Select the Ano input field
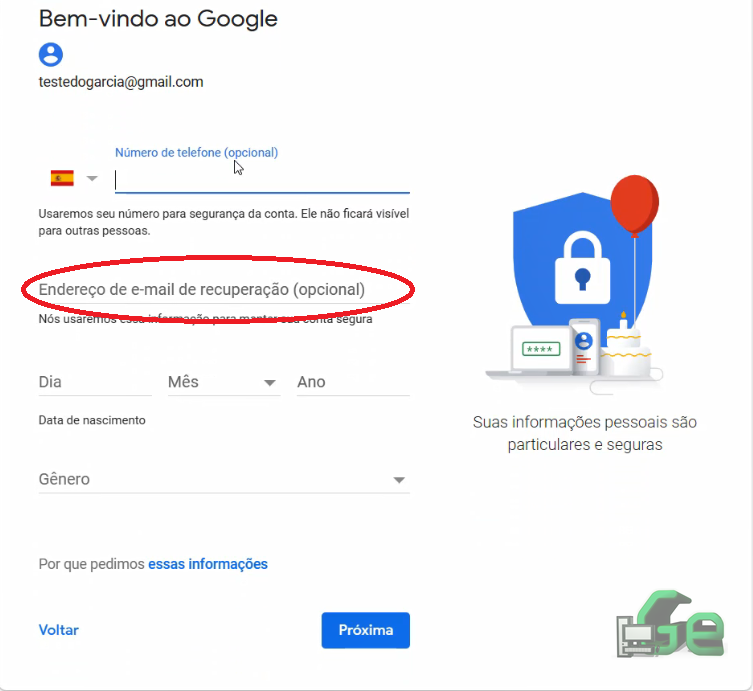Viewport: 753px width, 691px height. click(x=353, y=382)
